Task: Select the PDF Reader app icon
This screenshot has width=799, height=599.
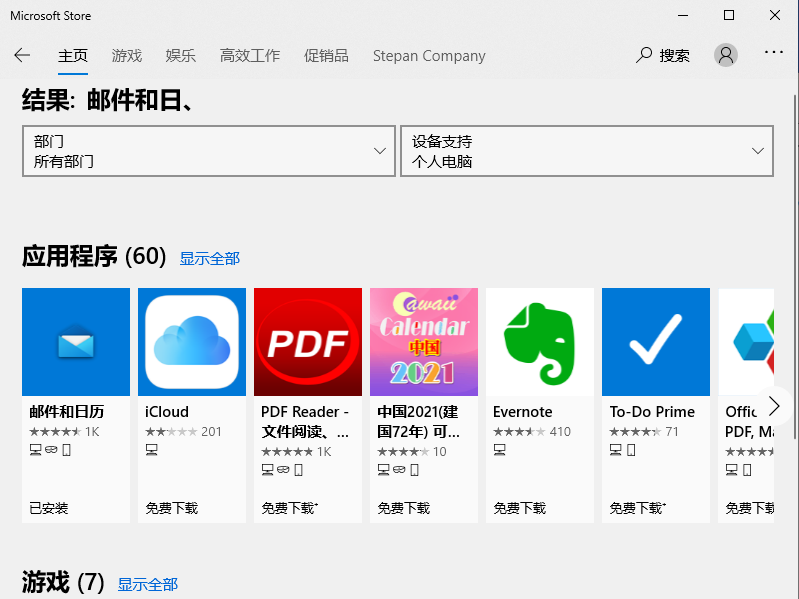Action: click(x=308, y=342)
